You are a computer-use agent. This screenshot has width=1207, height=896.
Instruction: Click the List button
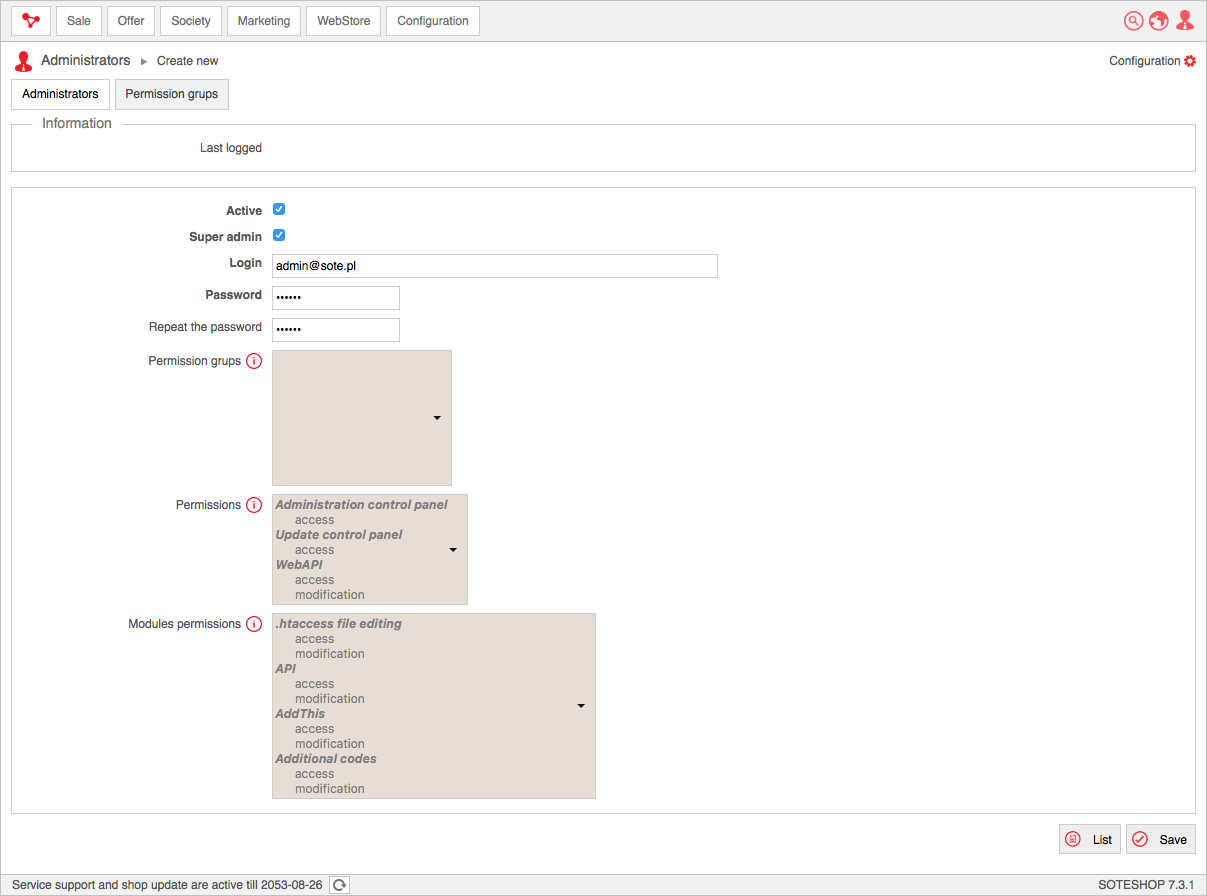[1090, 839]
